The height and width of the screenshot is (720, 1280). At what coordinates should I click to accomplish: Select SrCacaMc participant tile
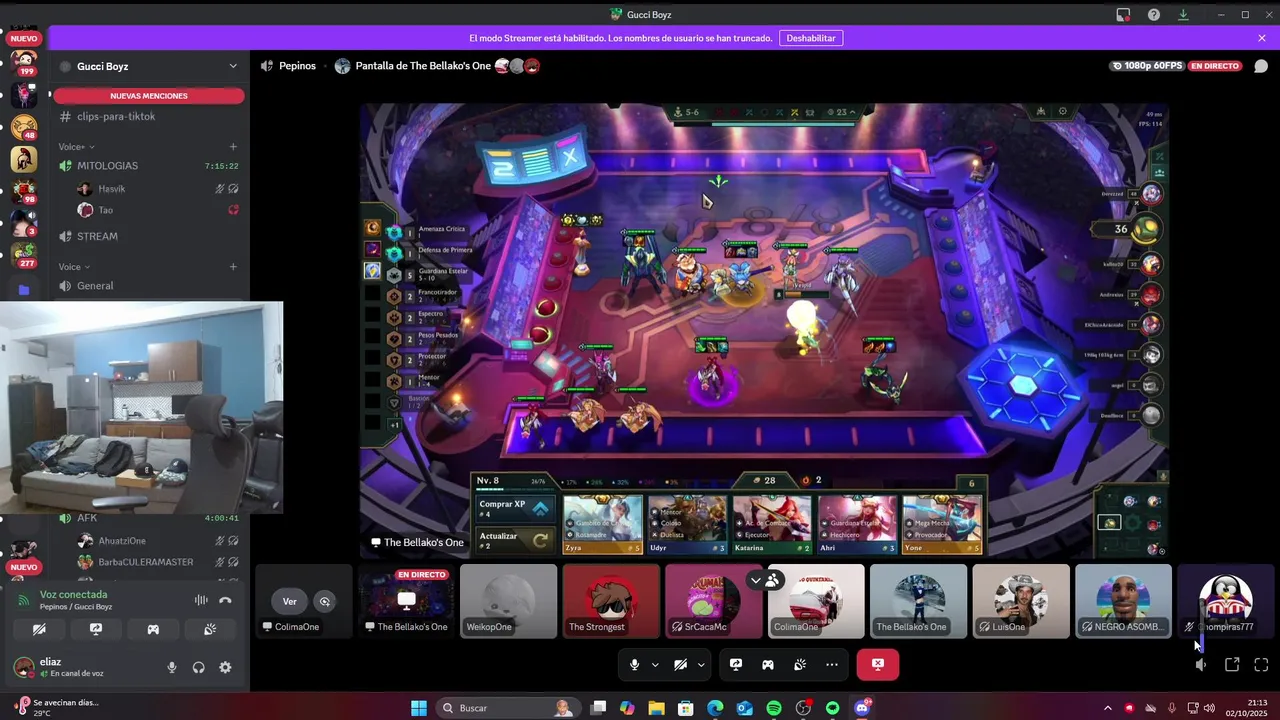pos(714,601)
